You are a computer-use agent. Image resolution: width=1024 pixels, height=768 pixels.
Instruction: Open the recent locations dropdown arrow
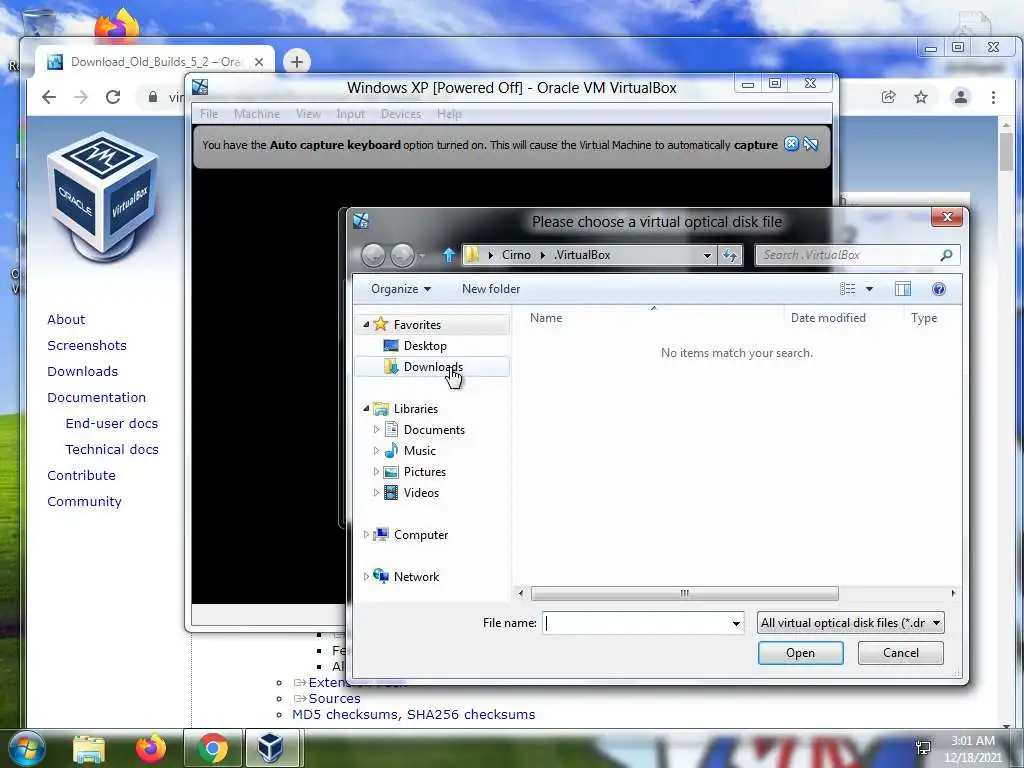pyautogui.click(x=423, y=255)
